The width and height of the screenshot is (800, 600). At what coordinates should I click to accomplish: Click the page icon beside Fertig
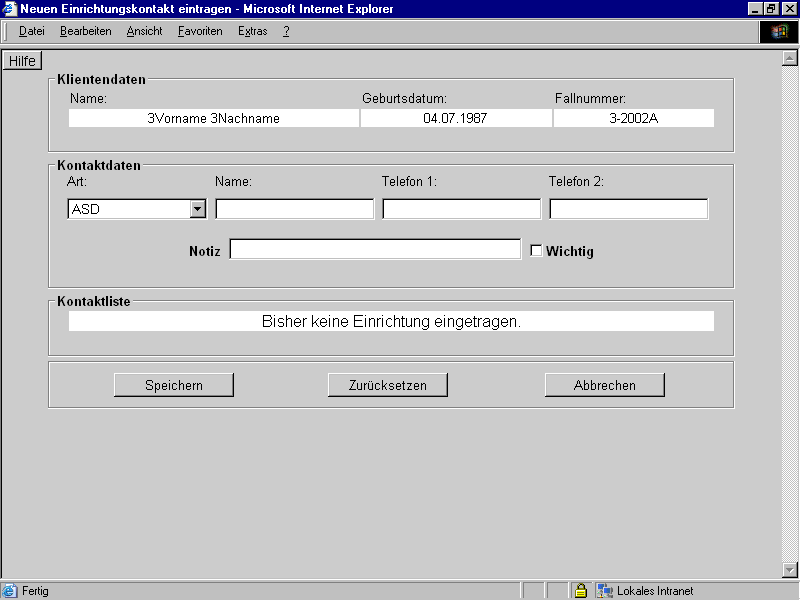(10, 591)
